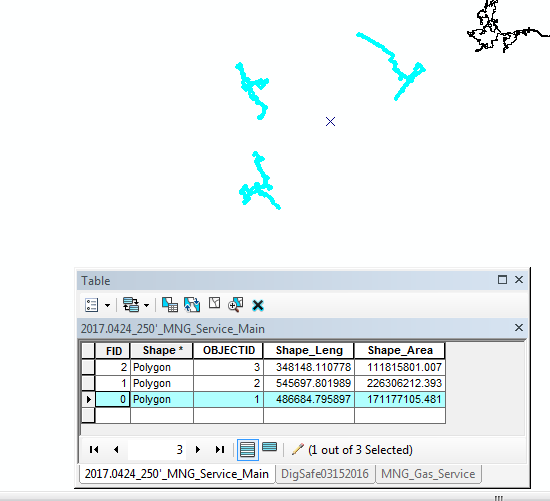Switch to 2017.0424_250'_MNG_Service_Main tab

pyautogui.click(x=177, y=474)
